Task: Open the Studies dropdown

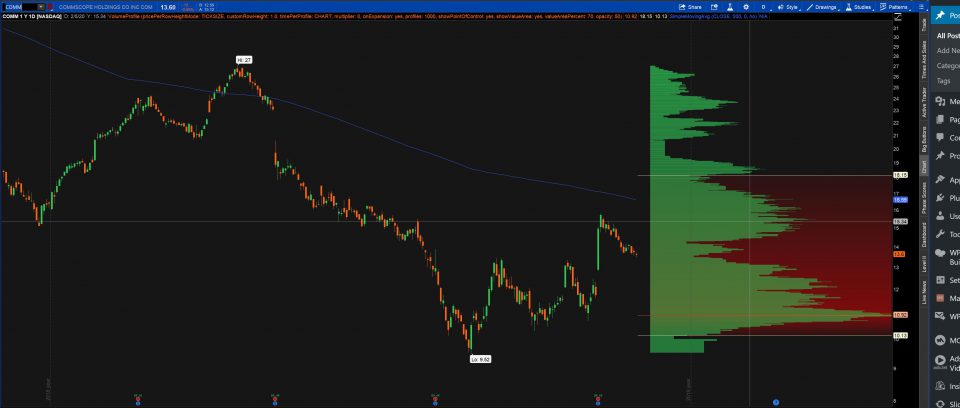Action: (859, 7)
